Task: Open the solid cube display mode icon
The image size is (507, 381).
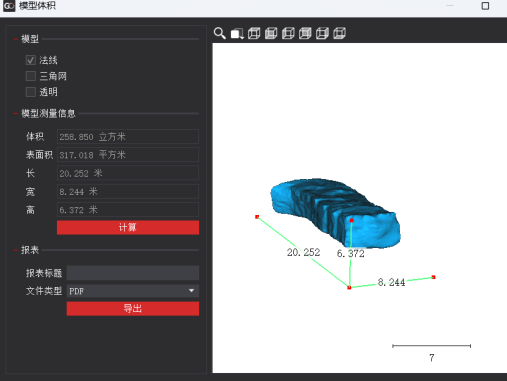Action: coord(237,33)
